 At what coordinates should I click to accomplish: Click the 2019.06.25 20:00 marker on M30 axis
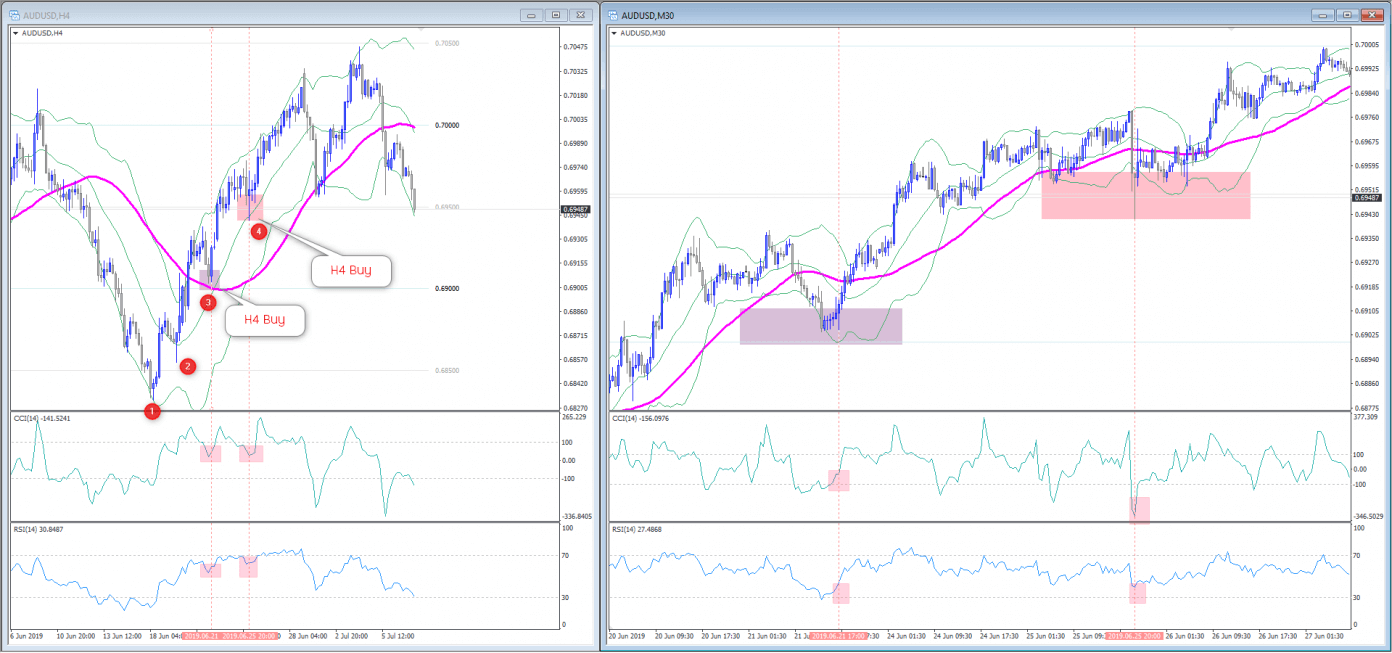pos(1134,636)
